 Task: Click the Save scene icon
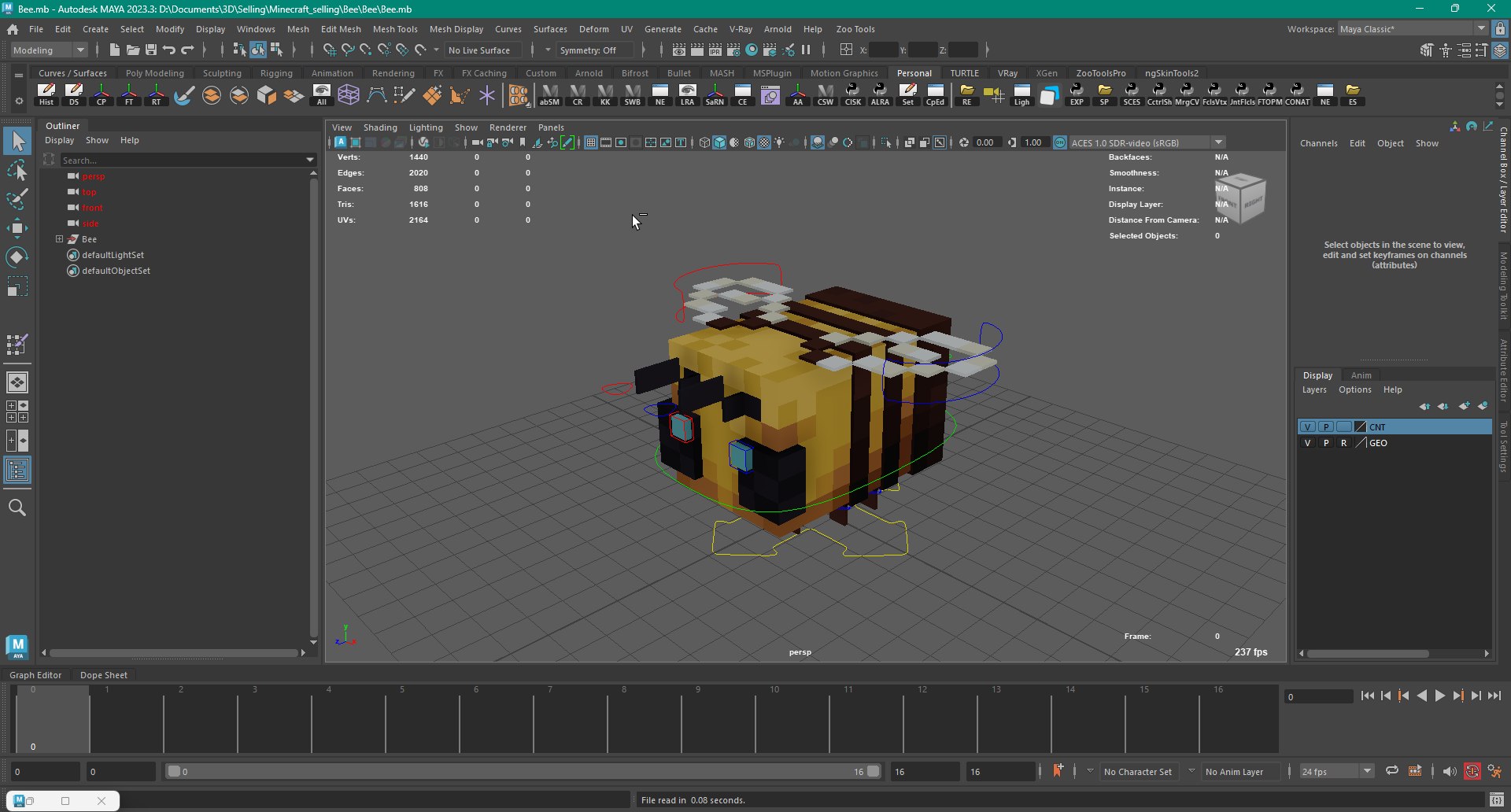click(151, 50)
